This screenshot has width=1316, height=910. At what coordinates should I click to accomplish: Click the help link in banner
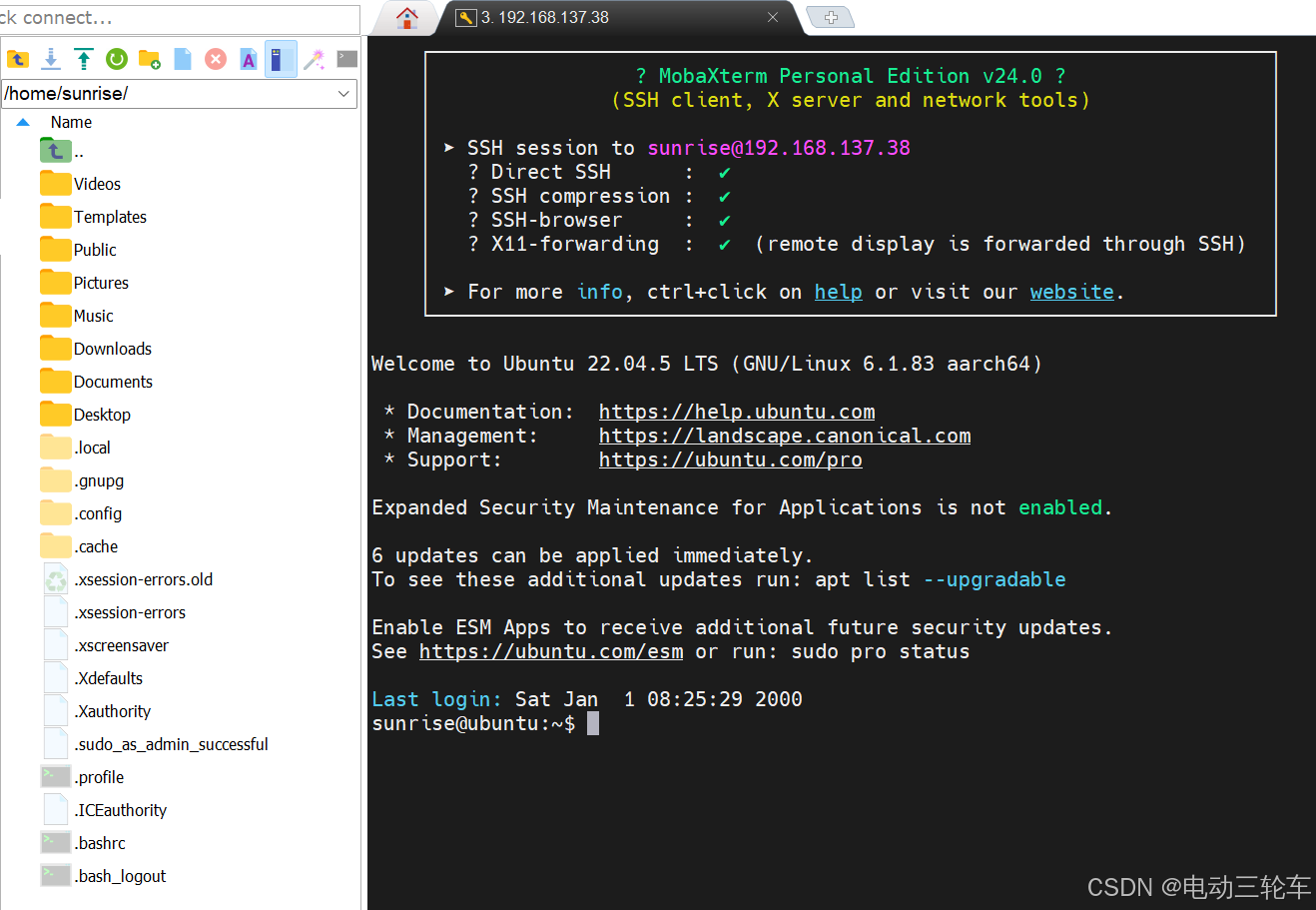click(x=838, y=292)
